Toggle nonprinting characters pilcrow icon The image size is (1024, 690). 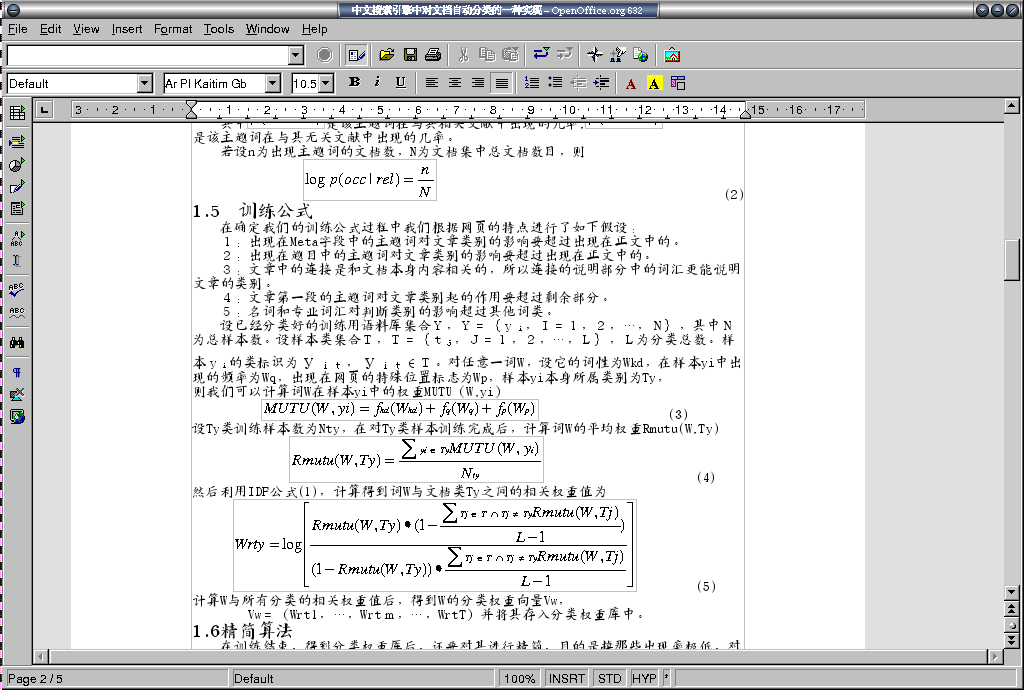17,372
